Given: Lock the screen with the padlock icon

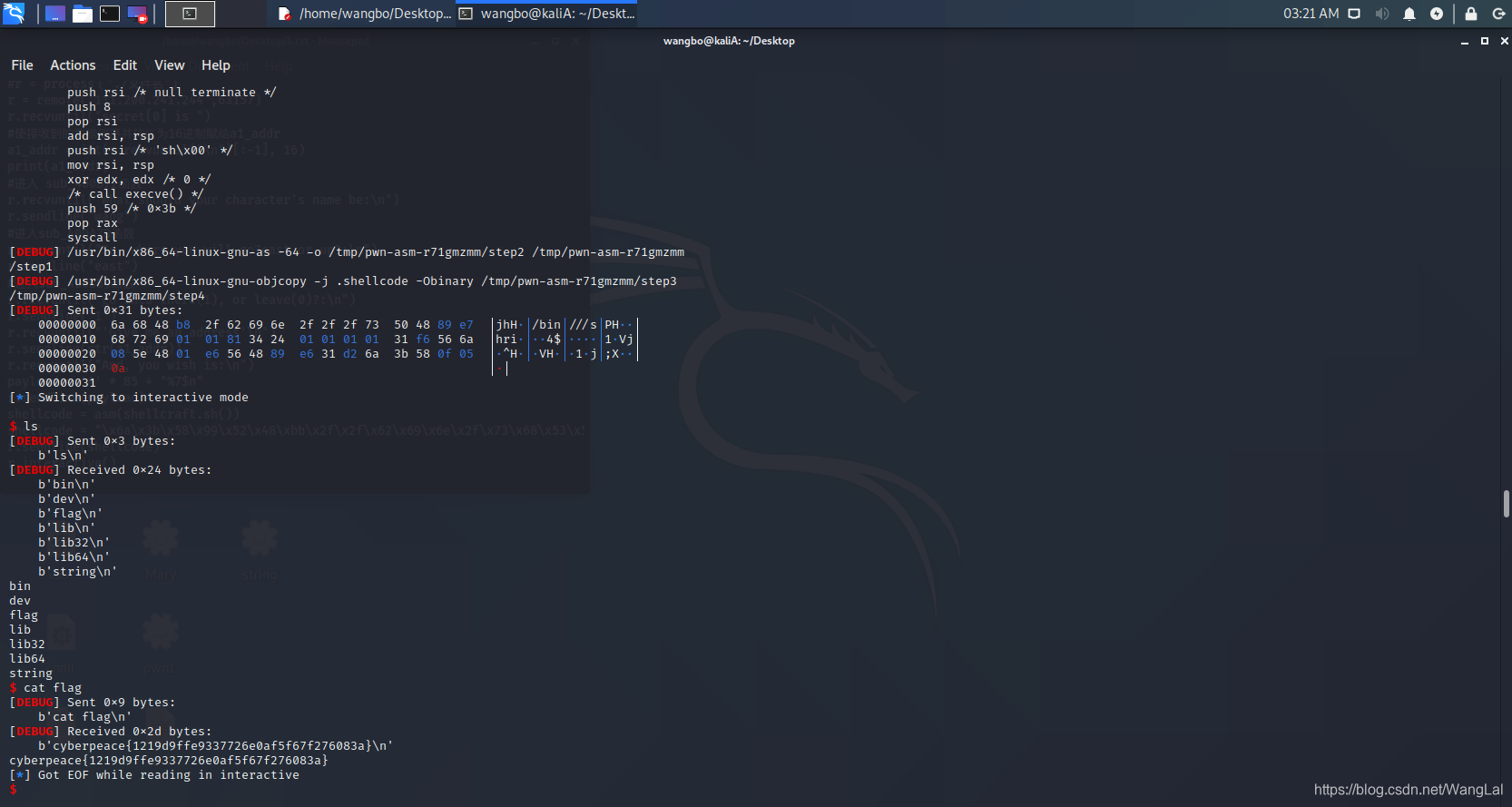Looking at the screenshot, I should click(1471, 14).
